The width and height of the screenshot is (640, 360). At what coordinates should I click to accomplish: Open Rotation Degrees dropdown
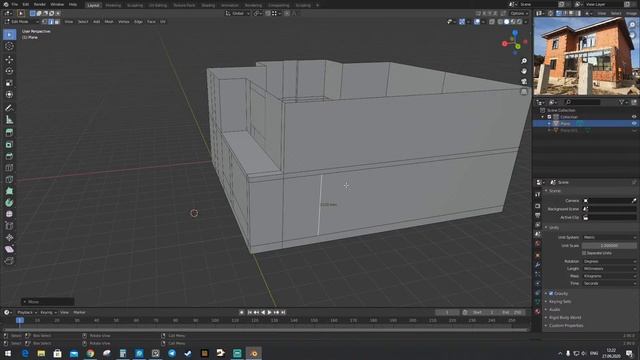pos(609,261)
